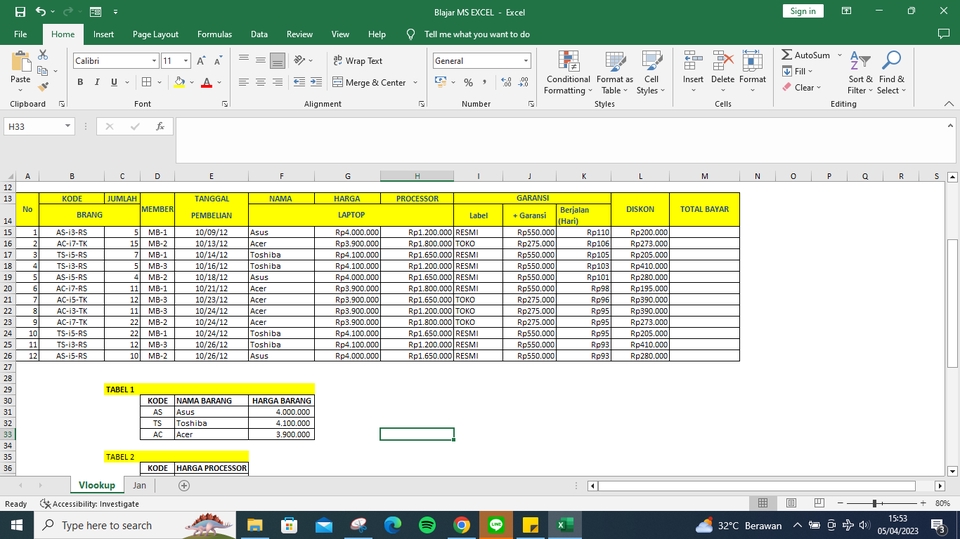
Task: Open the General number format dropdown
Action: (525, 61)
